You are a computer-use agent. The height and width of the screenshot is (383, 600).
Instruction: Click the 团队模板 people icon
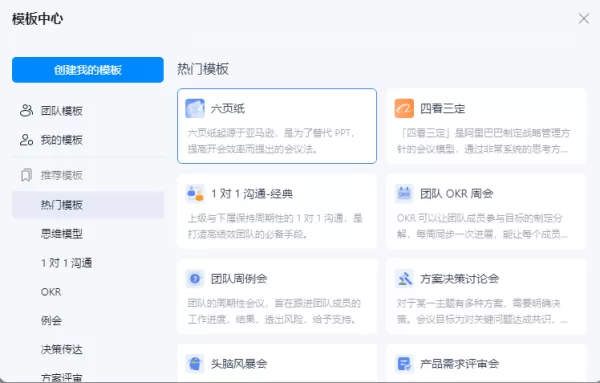[26, 111]
